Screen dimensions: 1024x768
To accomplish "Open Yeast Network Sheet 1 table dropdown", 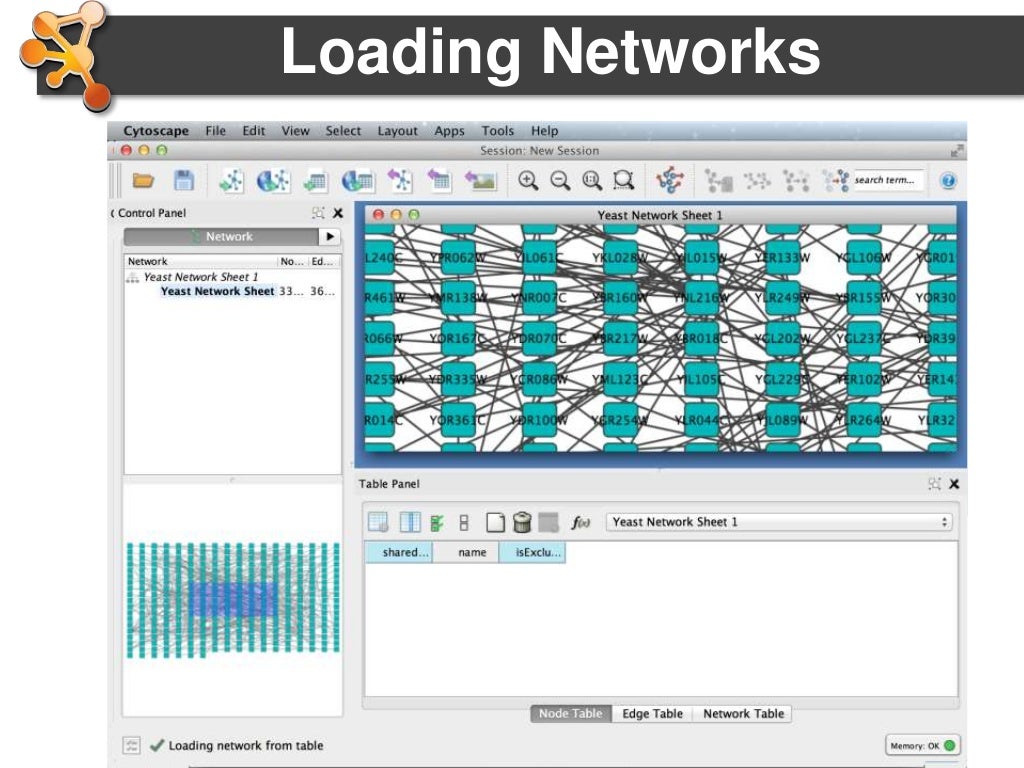I will 779,522.
